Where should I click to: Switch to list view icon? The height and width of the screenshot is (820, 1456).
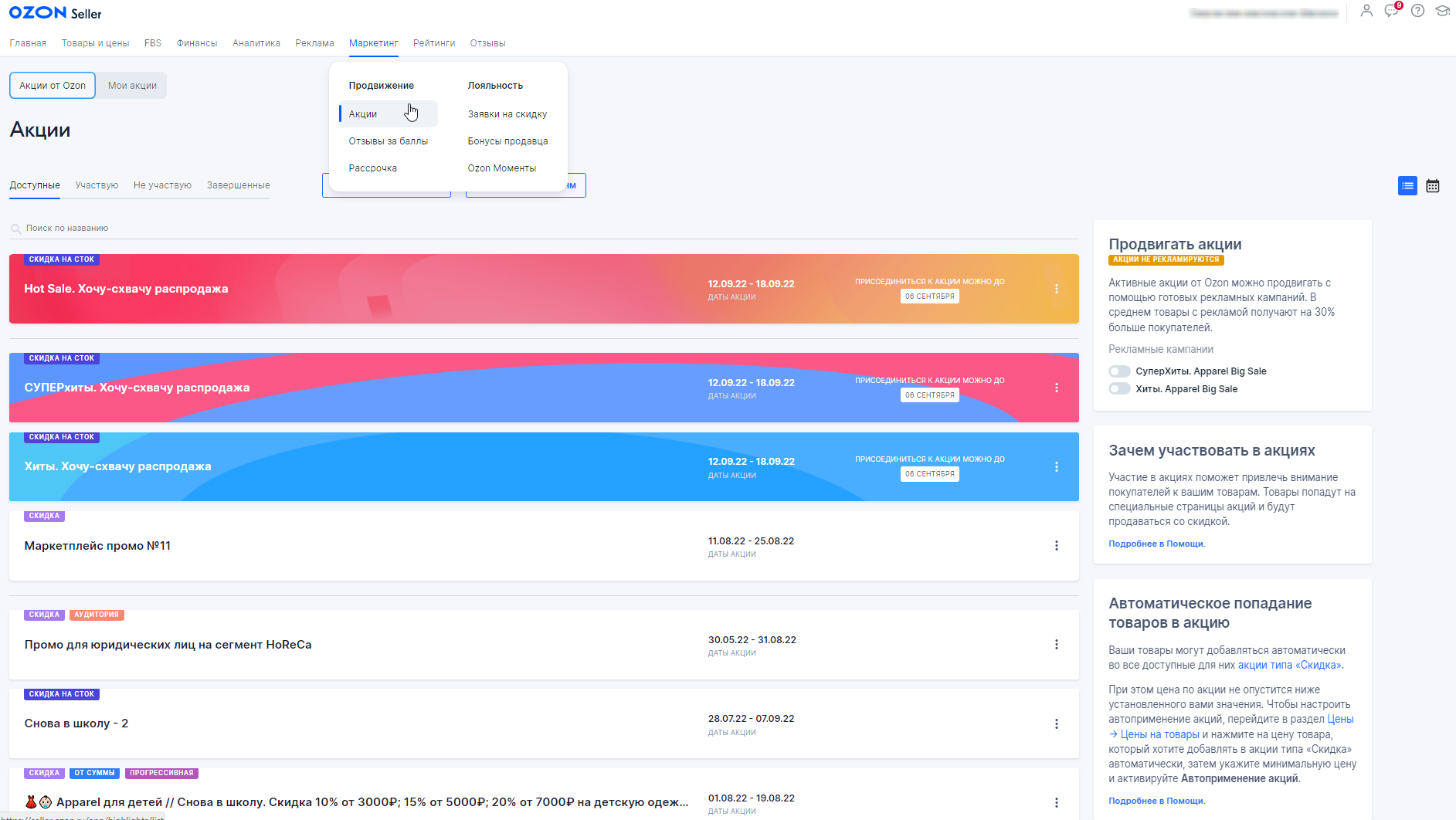(1407, 185)
